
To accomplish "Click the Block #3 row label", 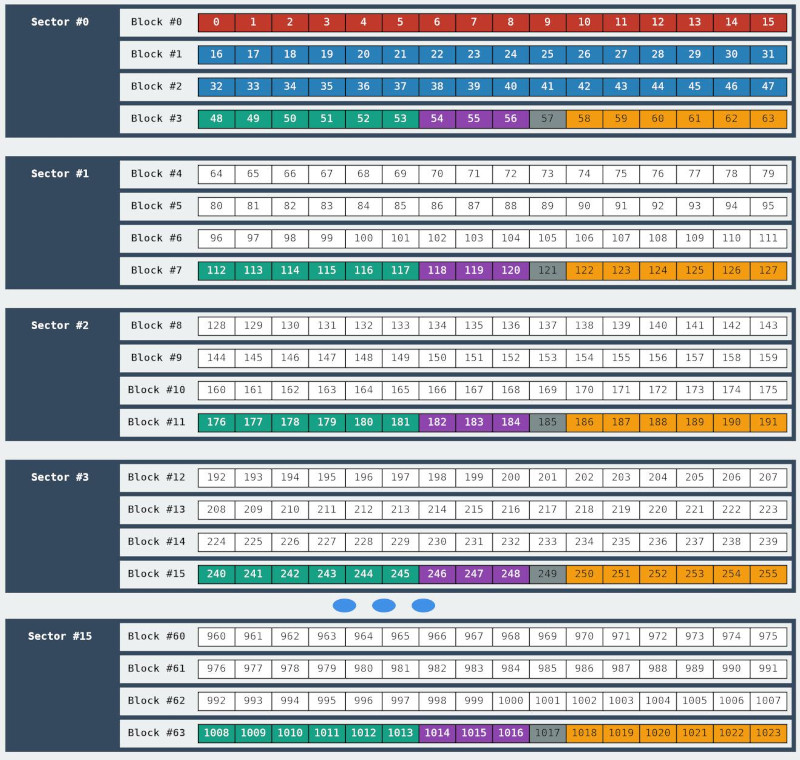I will click(156, 118).
